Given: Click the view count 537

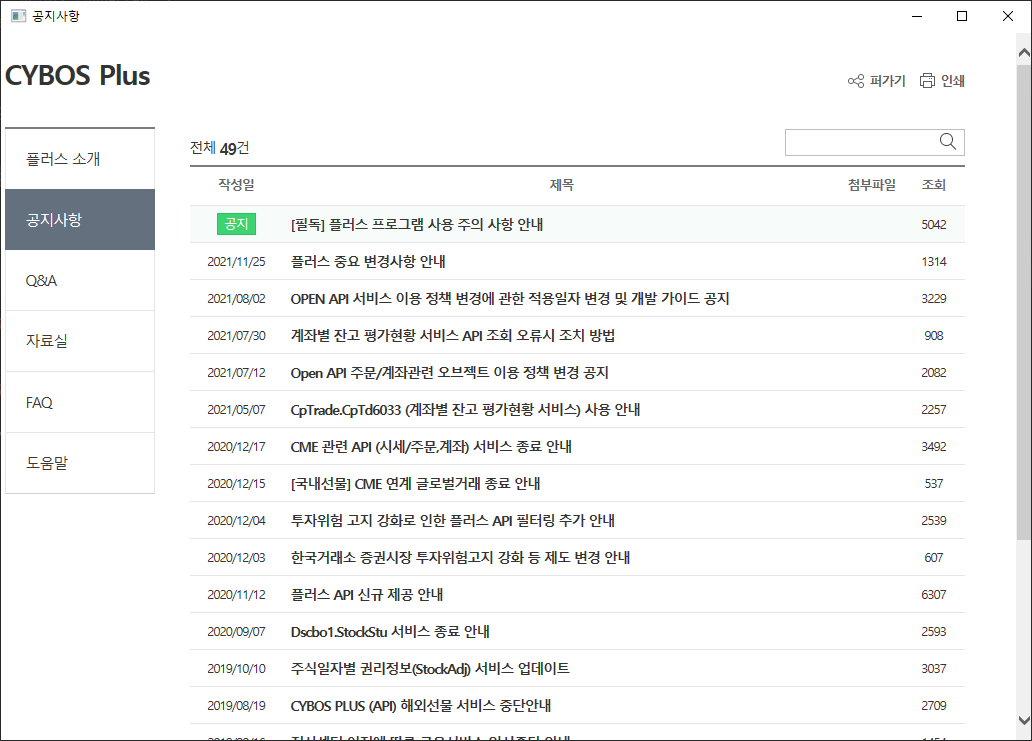Looking at the screenshot, I should pos(933,484).
